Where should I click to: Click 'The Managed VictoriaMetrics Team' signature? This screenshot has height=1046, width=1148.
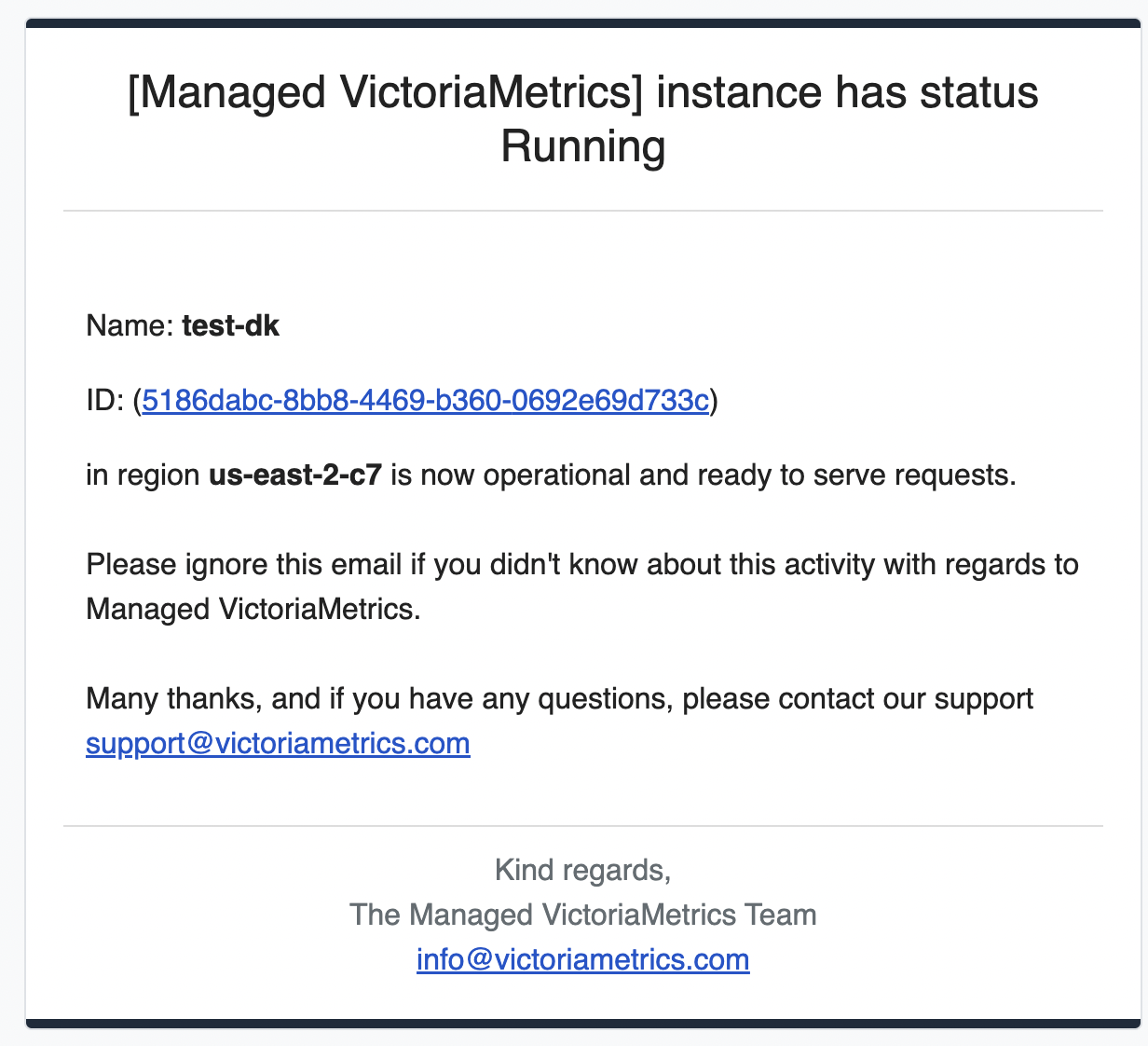(583, 915)
